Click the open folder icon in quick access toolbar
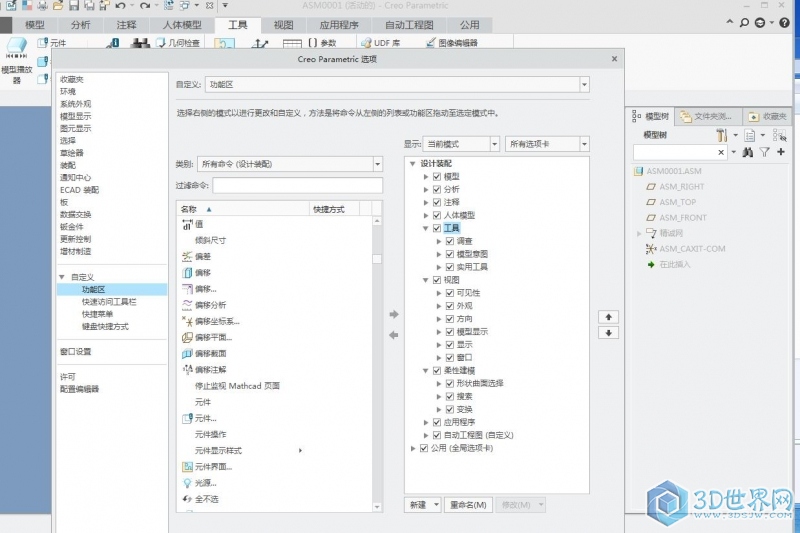The width and height of the screenshot is (800, 533). click(58, 6)
